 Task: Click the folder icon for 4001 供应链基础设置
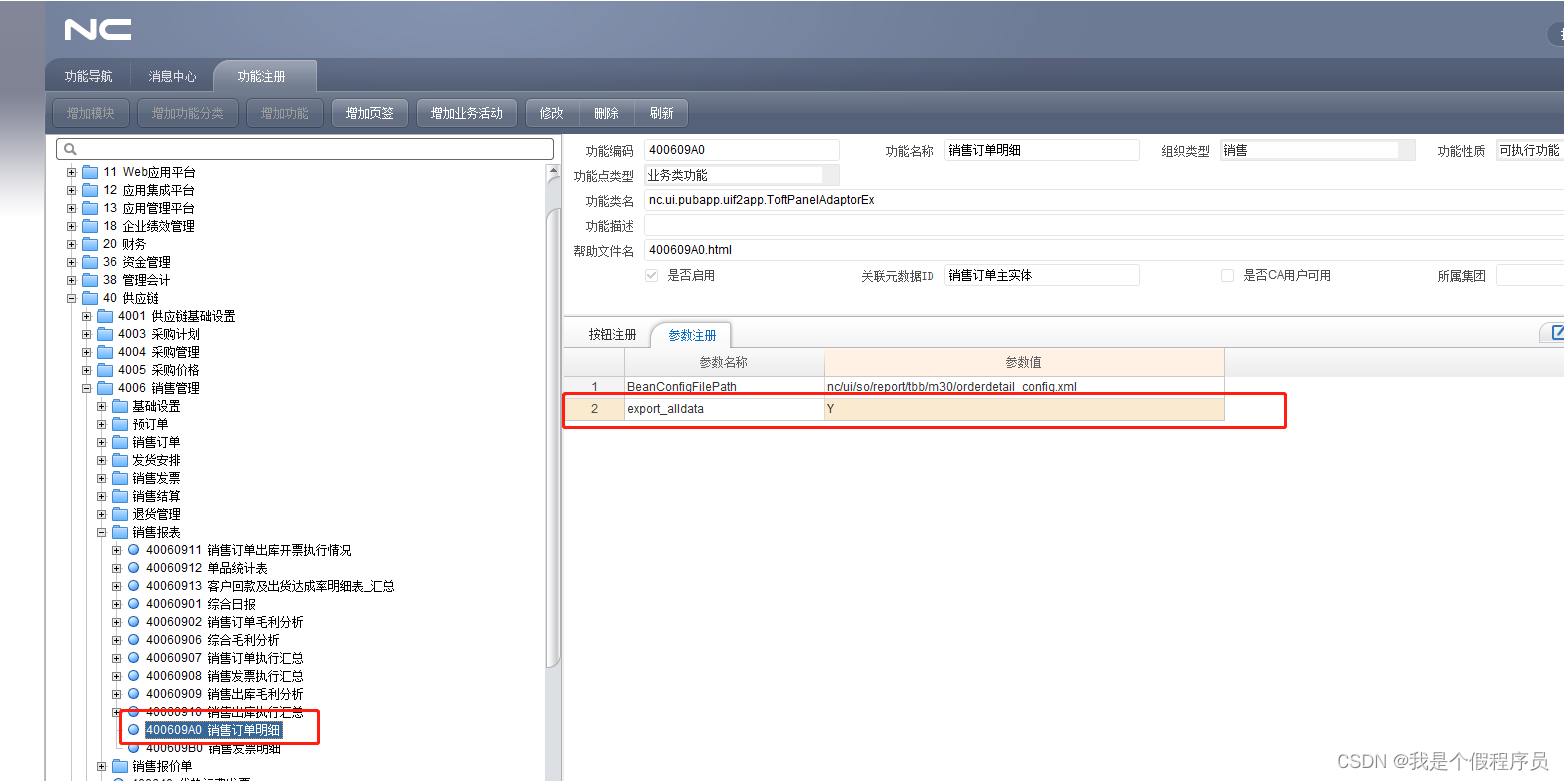(x=105, y=316)
